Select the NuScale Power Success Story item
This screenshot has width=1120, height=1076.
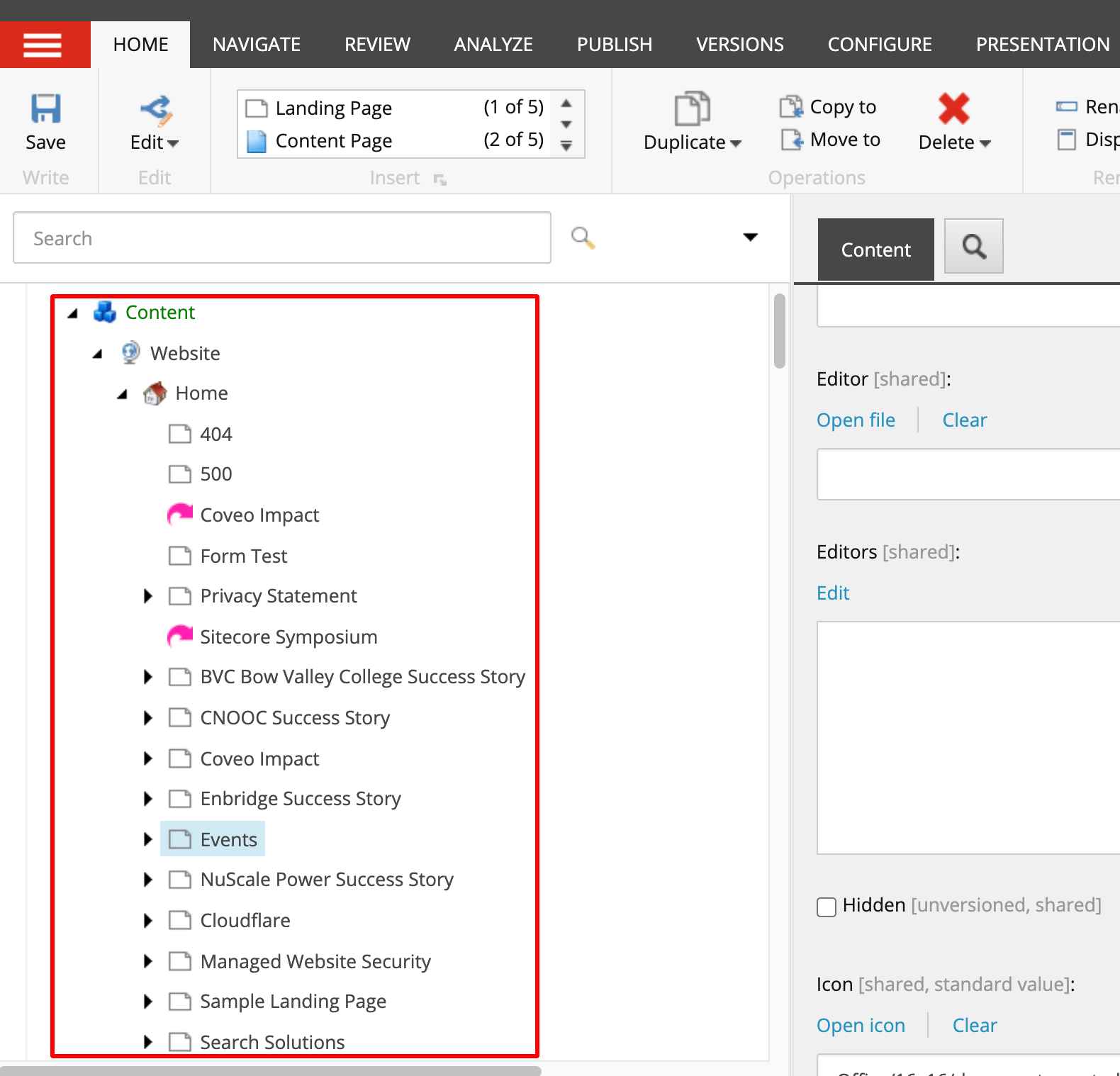pos(327,880)
